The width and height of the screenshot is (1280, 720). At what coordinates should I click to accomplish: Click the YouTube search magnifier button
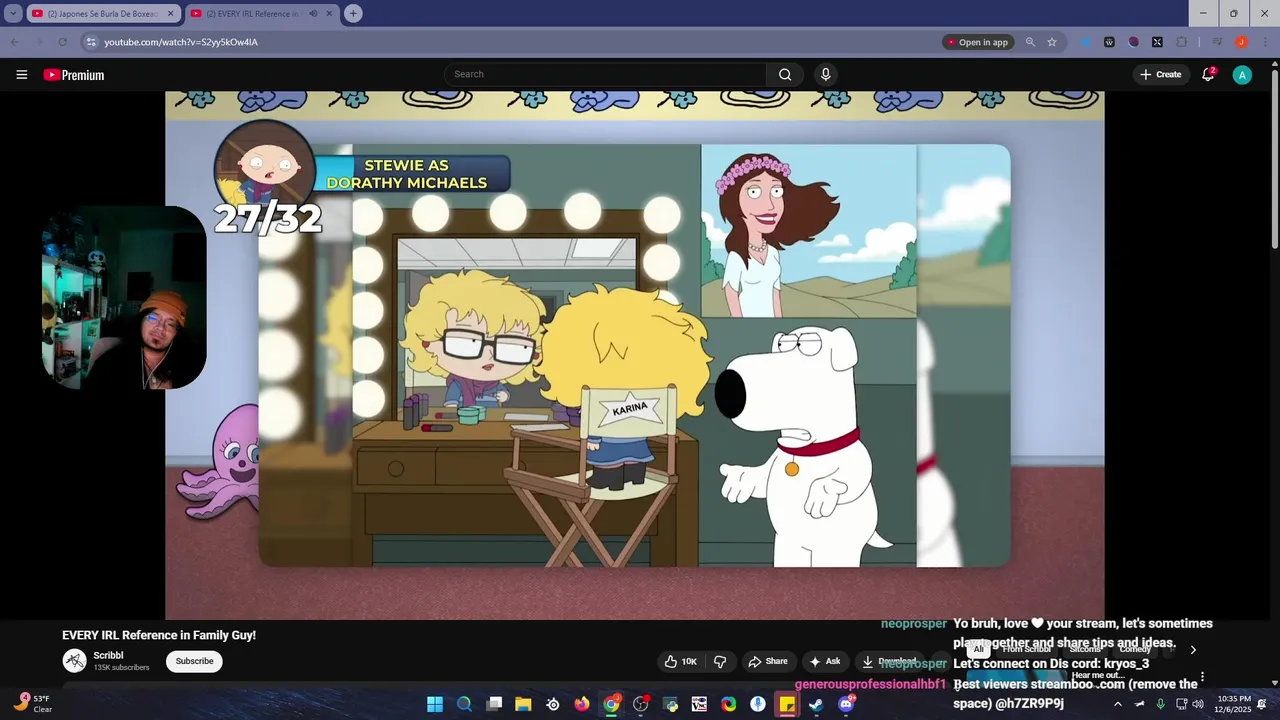(785, 74)
